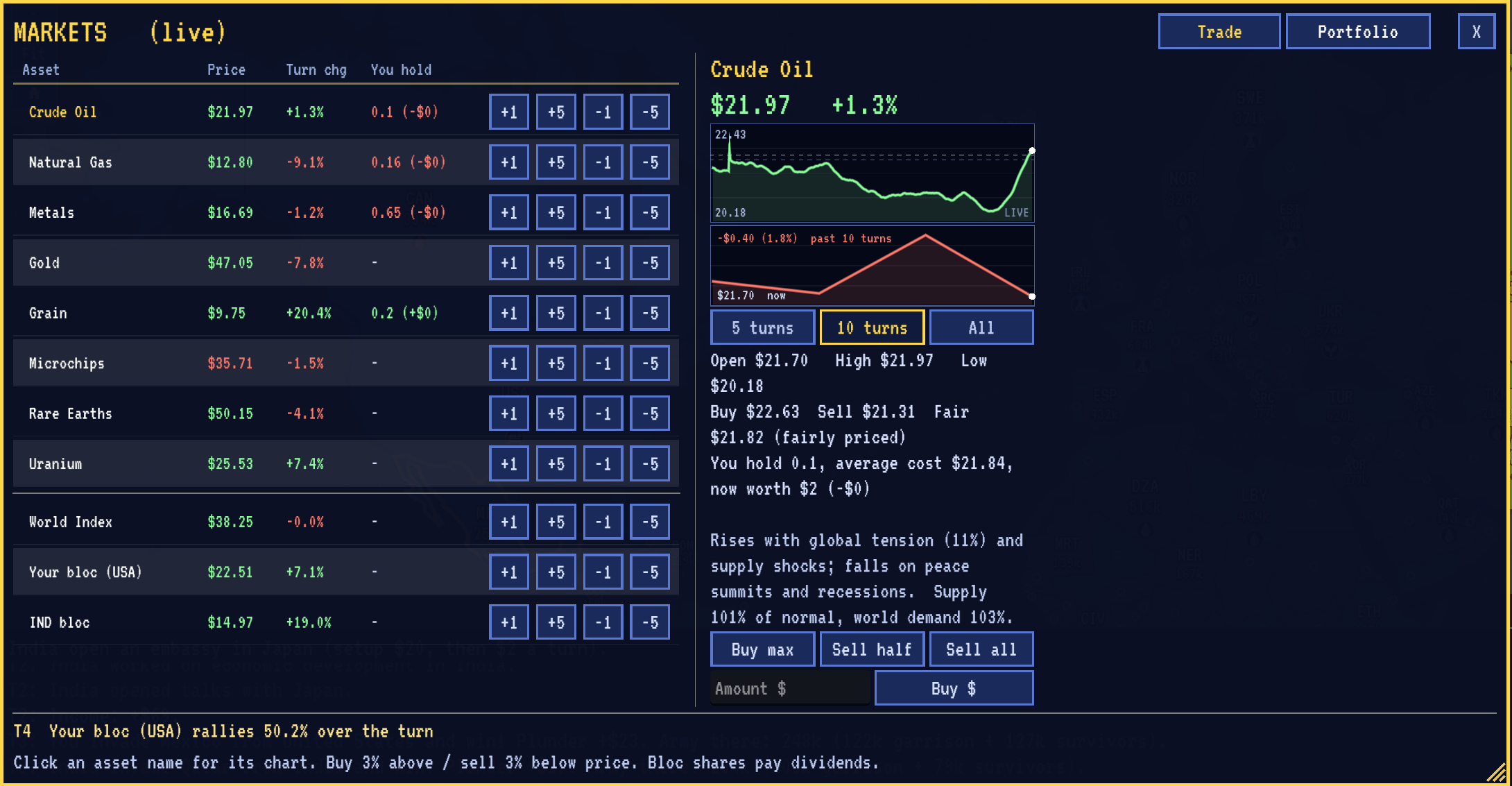Select Natural Gas asset name
This screenshot has height=786, width=1512.
(70, 162)
